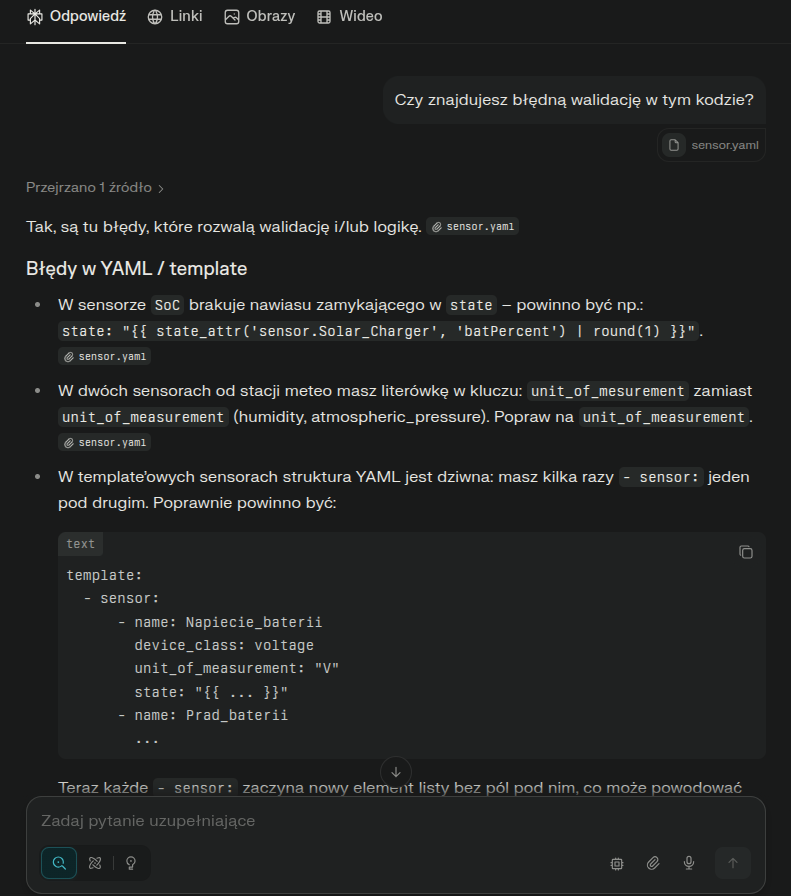This screenshot has height=896, width=791.
Task: Click the user question message bubble
Action: click(x=574, y=100)
